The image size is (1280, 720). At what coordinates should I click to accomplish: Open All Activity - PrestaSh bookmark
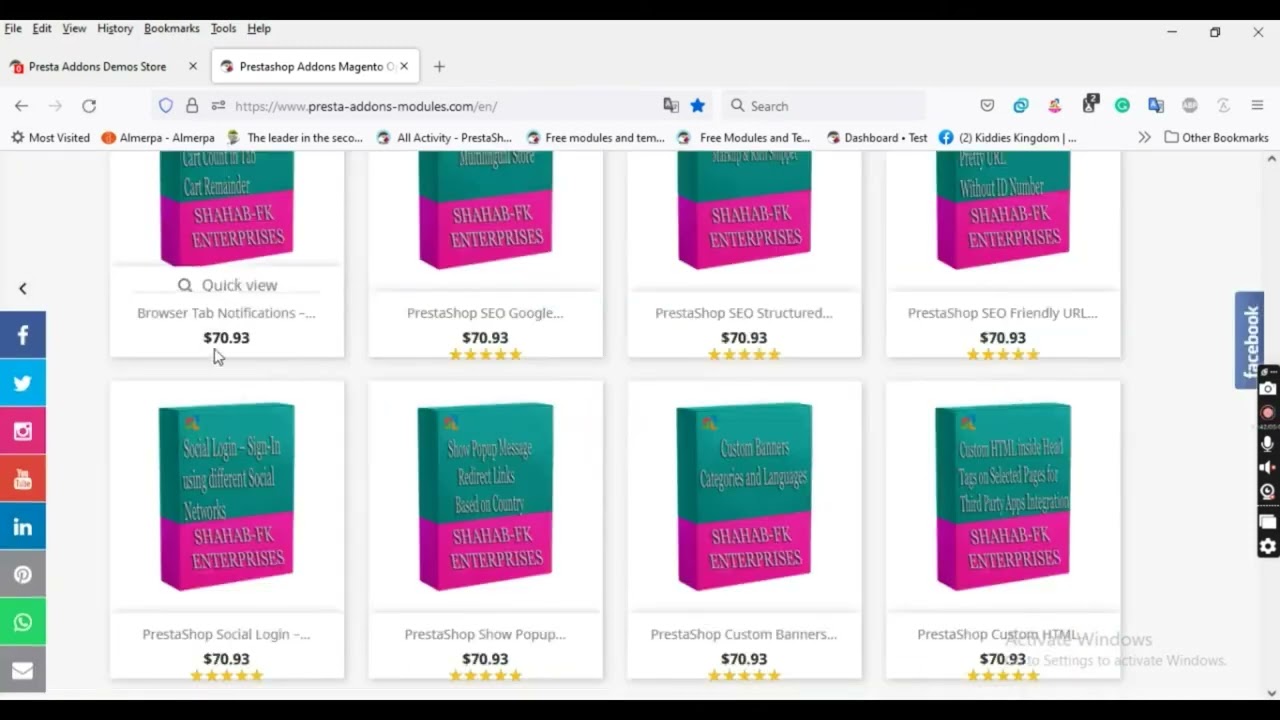tap(443, 137)
